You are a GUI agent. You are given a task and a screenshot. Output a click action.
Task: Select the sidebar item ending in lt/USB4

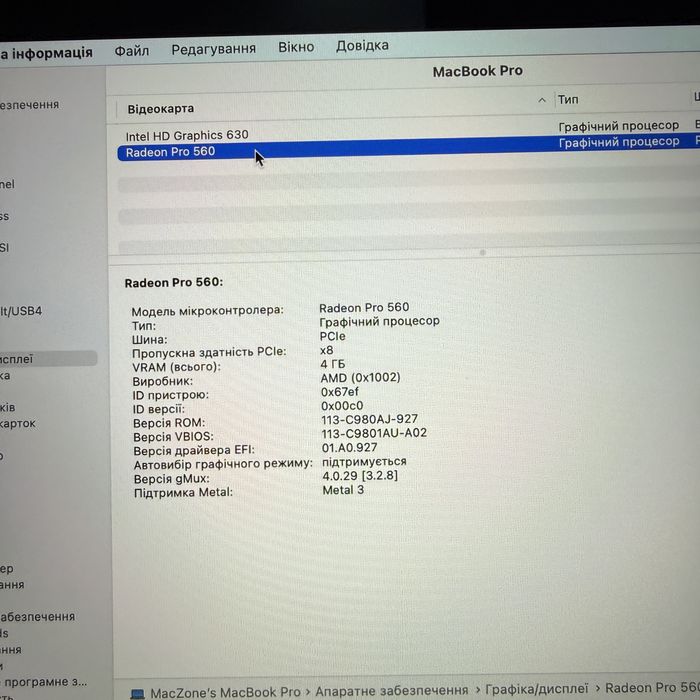click(x=21, y=311)
